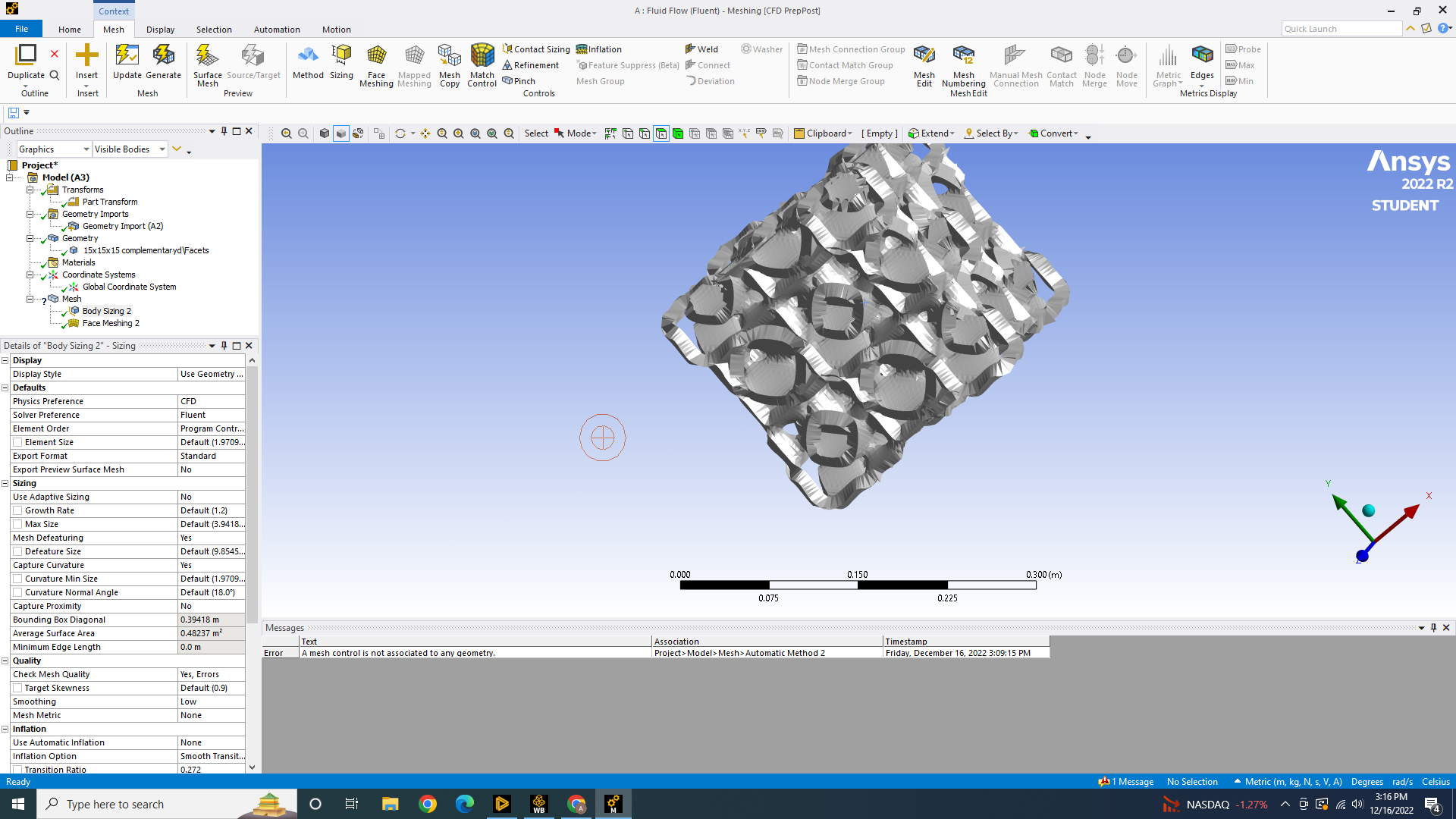Toggle the Element Size checkbox
Image resolution: width=1456 pixels, height=819 pixels.
point(17,442)
